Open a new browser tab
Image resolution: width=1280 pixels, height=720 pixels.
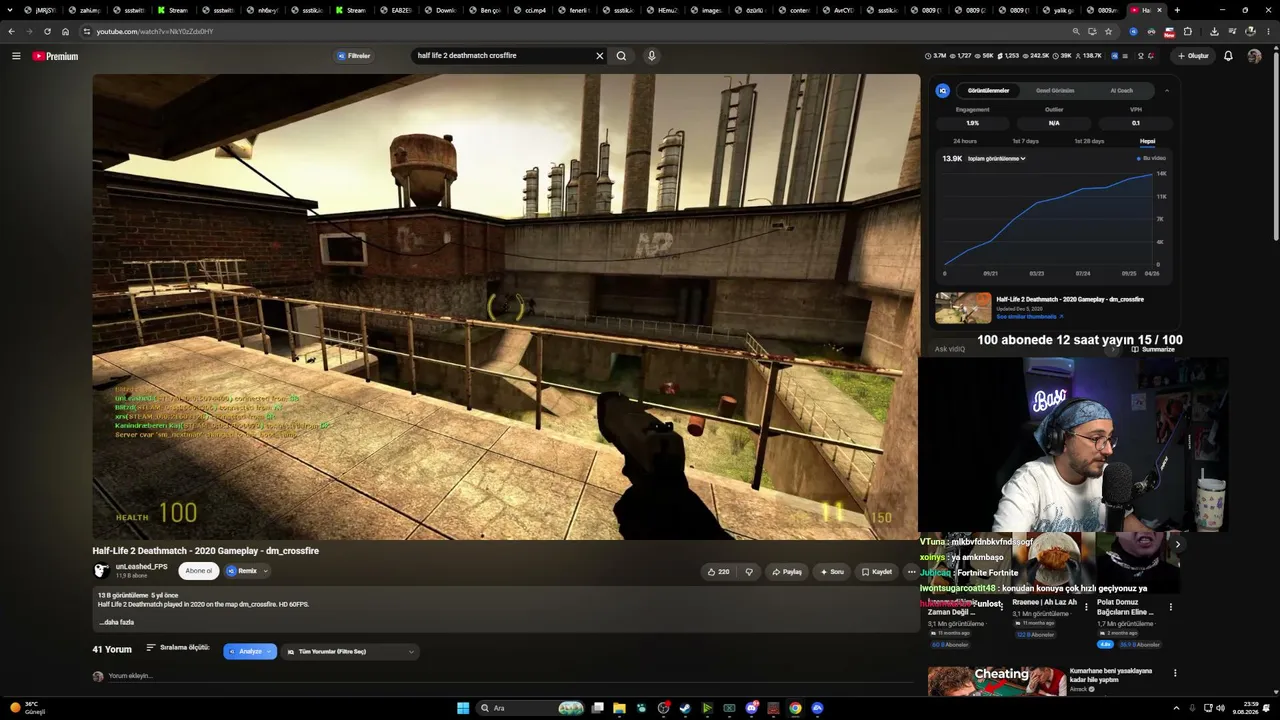pyautogui.click(x=1177, y=10)
